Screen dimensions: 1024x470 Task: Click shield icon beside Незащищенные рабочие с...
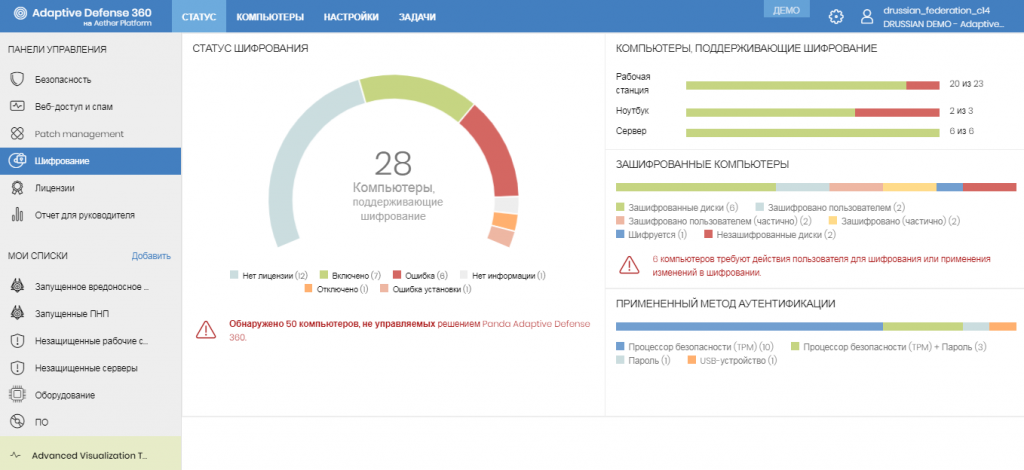[18, 341]
